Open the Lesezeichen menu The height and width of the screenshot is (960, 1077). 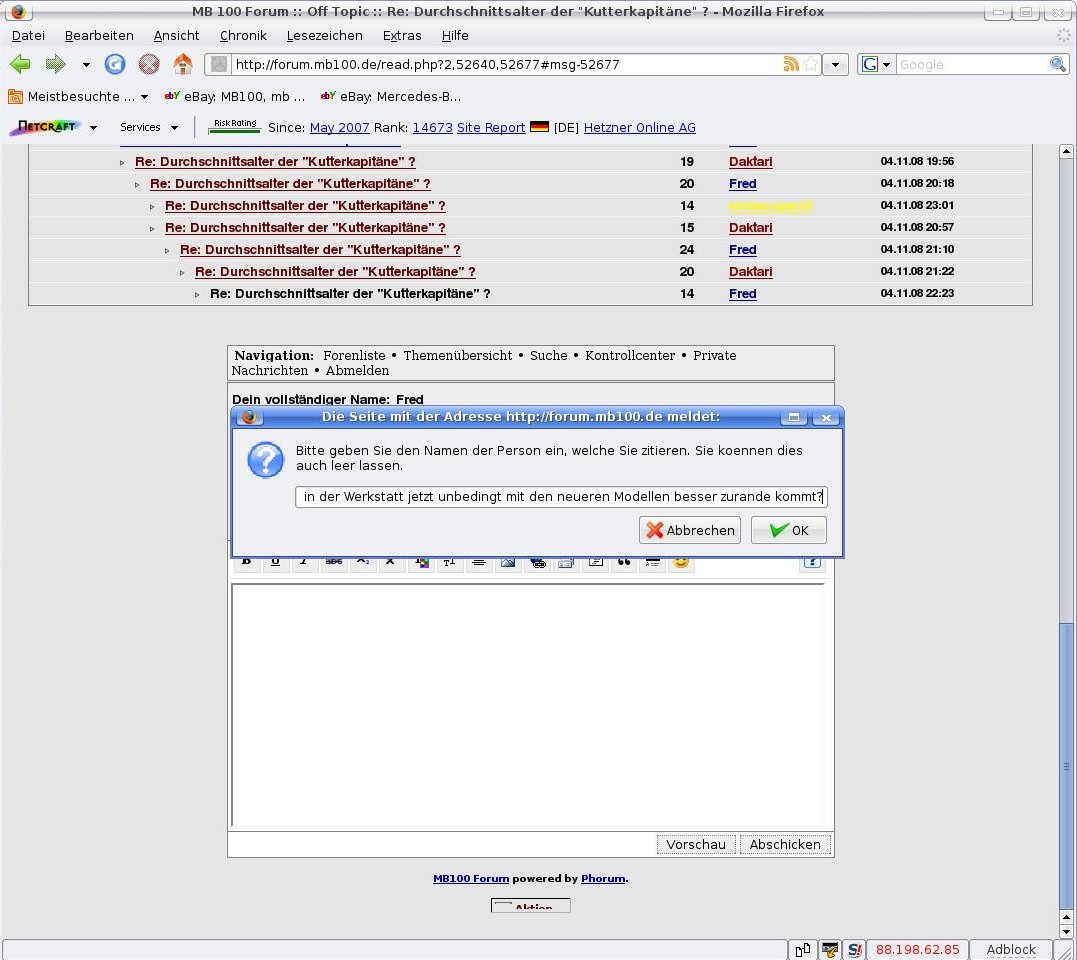(x=324, y=36)
